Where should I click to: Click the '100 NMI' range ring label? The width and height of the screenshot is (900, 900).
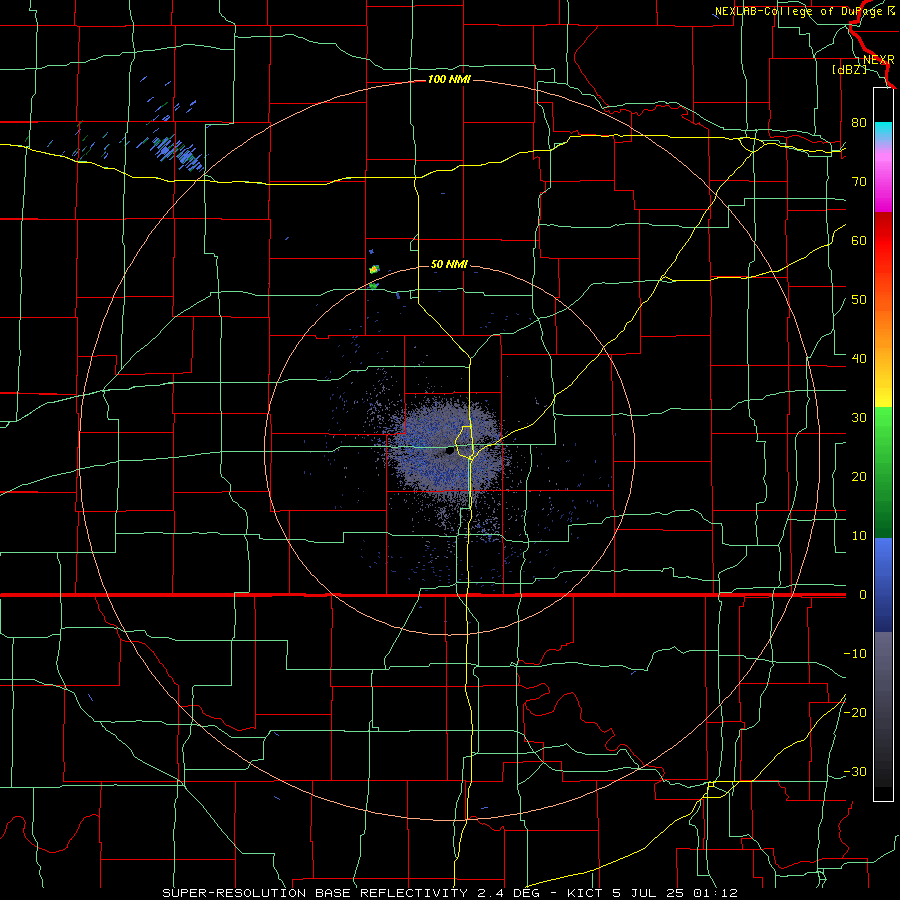[449, 79]
